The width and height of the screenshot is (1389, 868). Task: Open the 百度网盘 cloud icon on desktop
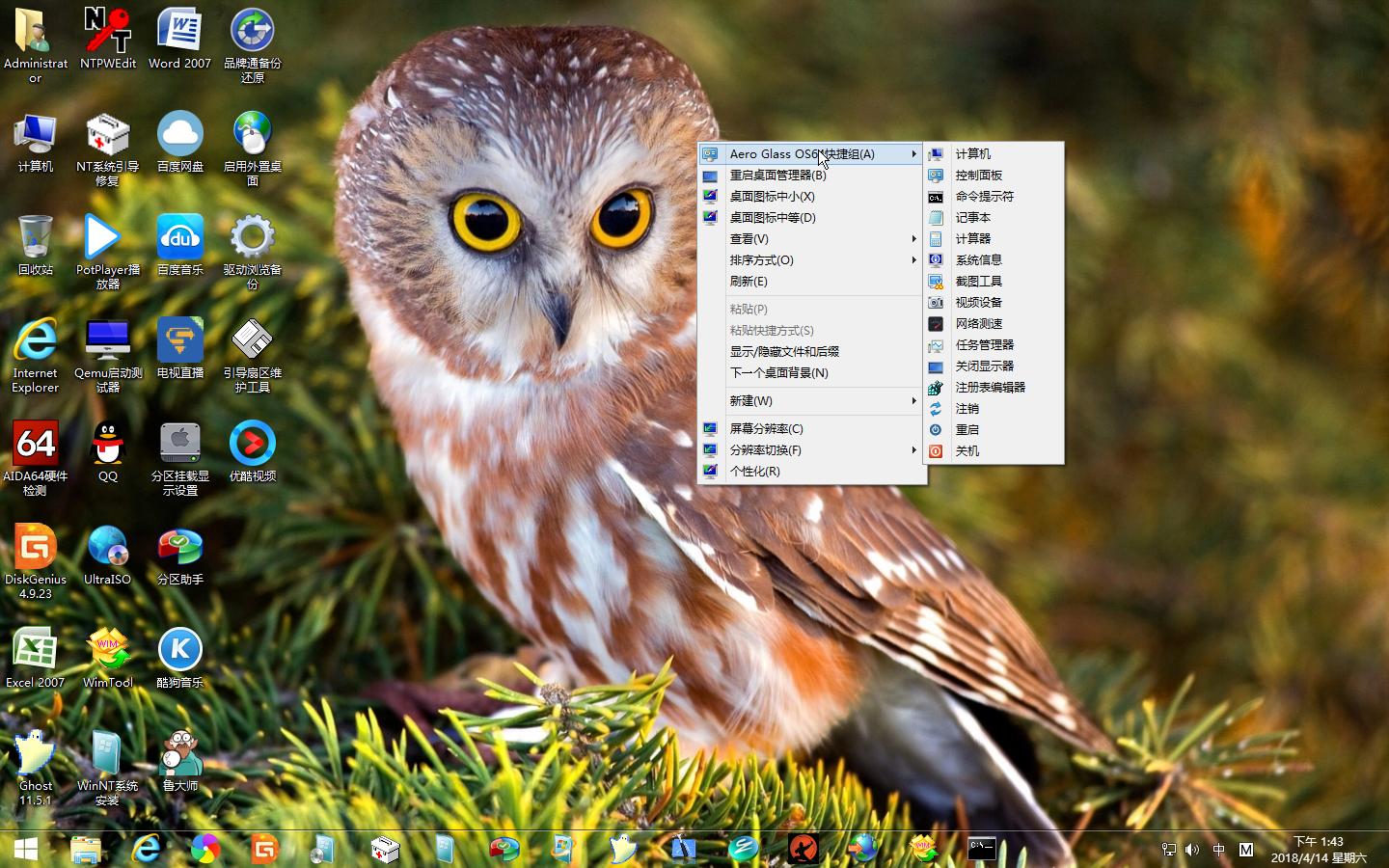pos(180,143)
